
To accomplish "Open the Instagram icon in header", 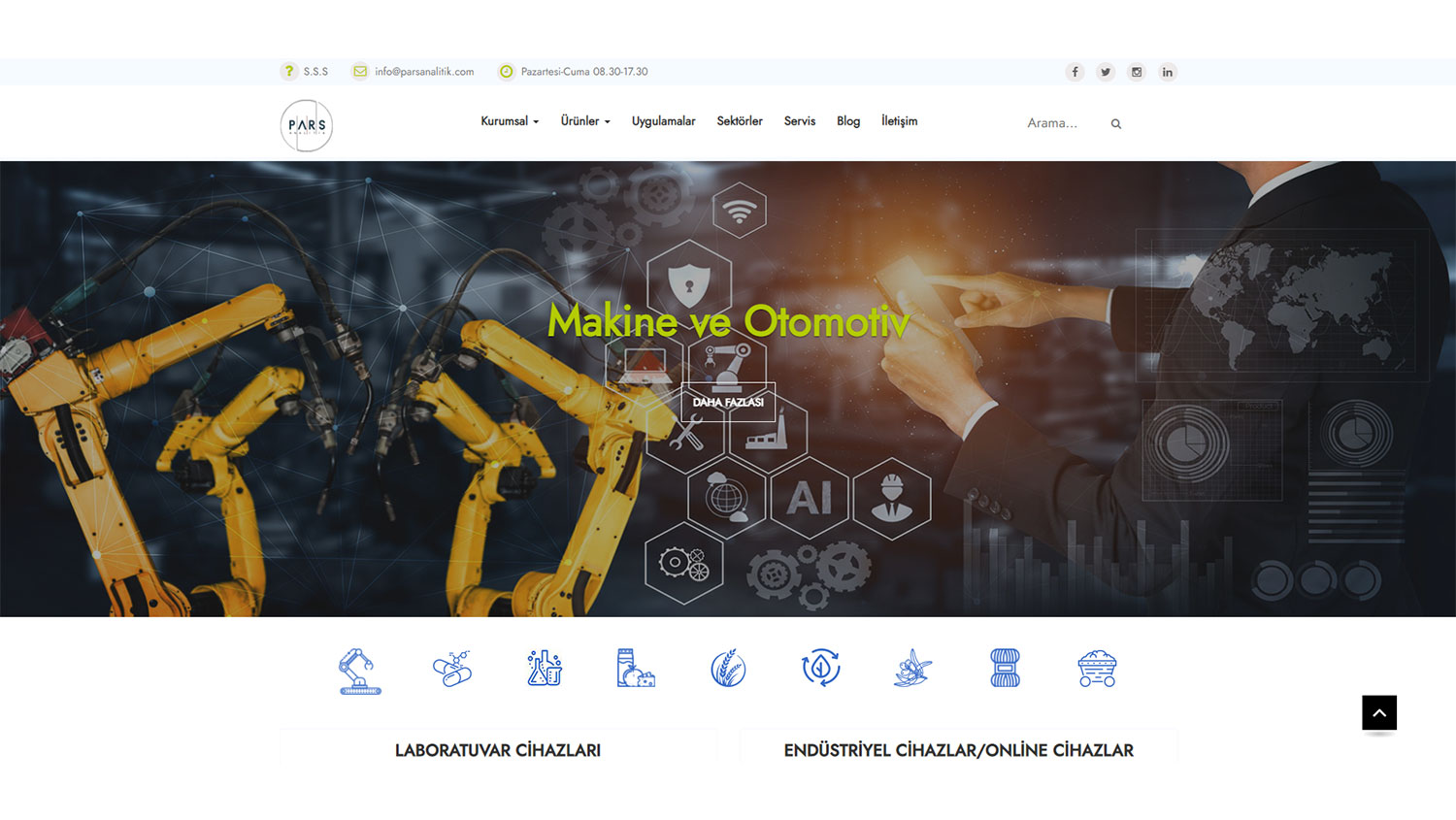I will point(1137,72).
